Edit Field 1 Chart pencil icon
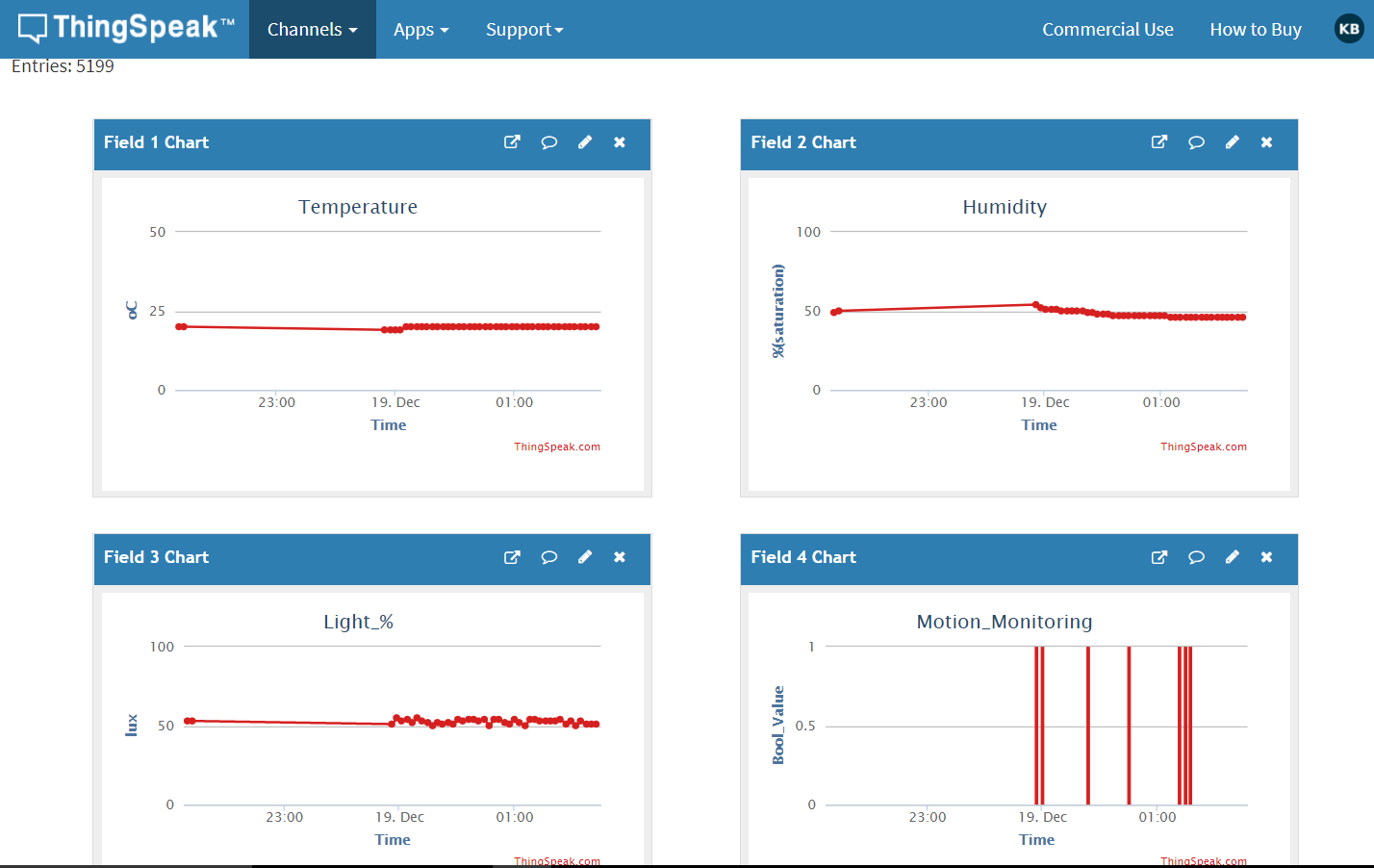The height and width of the screenshot is (868, 1374). tap(585, 142)
